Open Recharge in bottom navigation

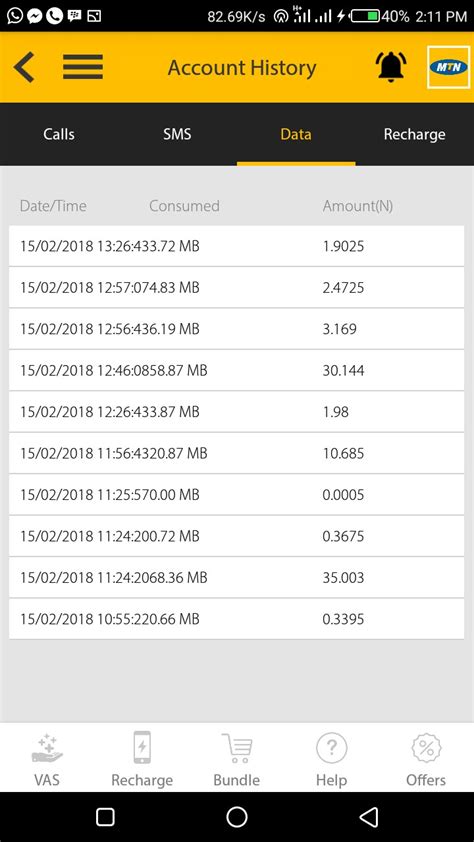point(142,759)
